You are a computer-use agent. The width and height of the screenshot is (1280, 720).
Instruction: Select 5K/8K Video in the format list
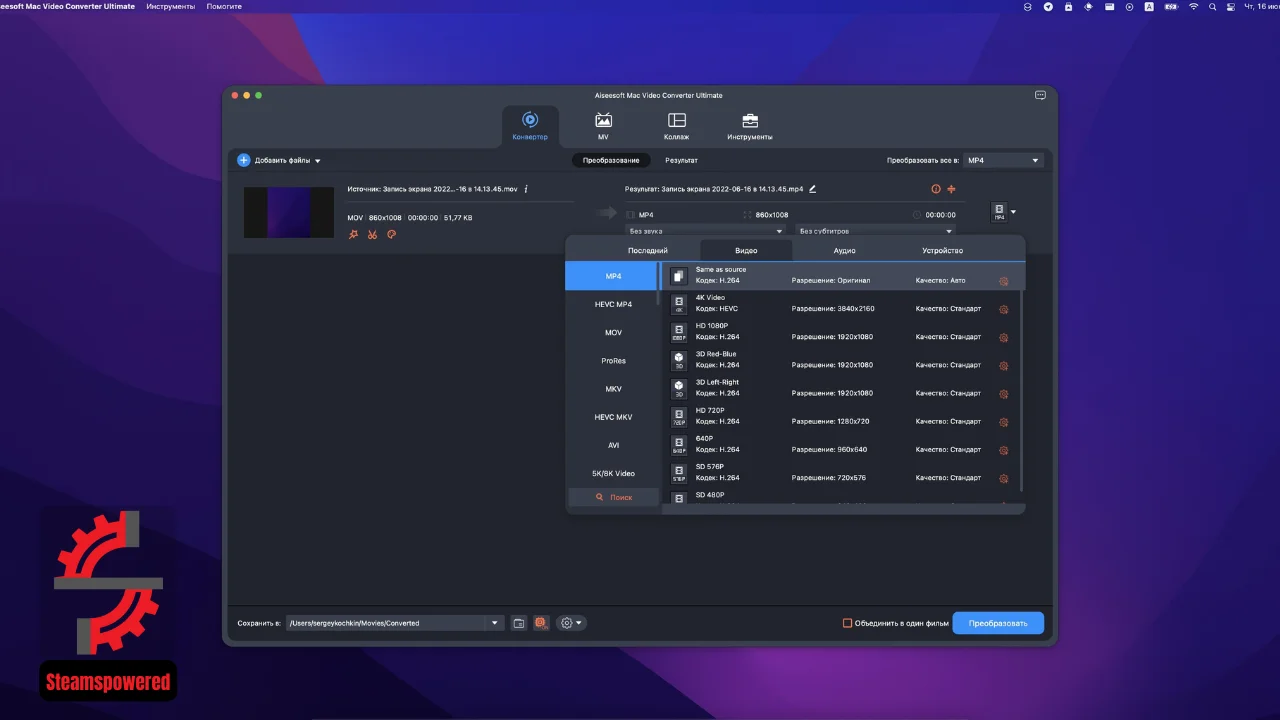point(613,473)
